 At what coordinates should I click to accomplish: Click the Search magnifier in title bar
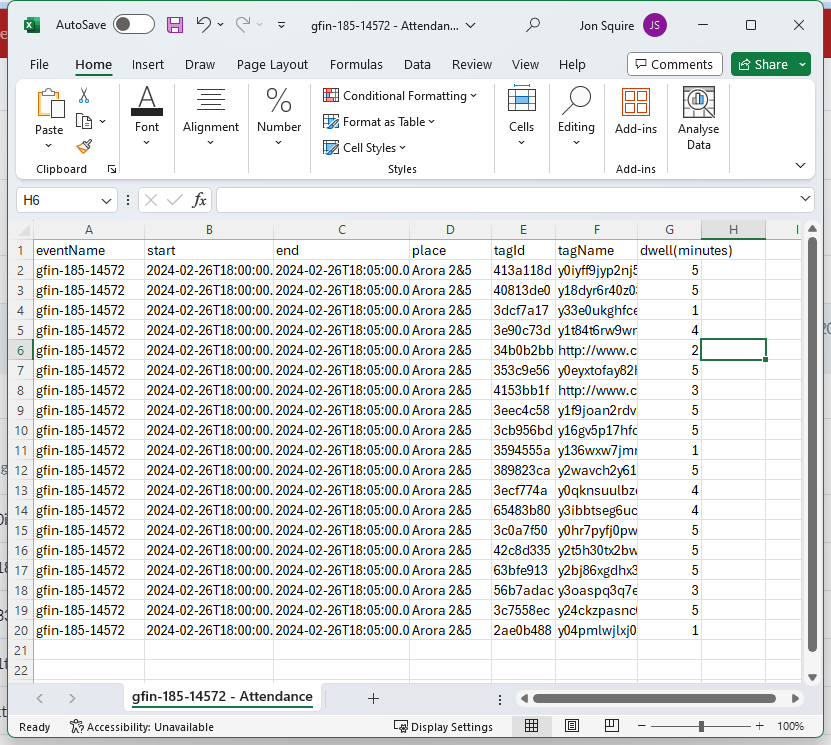point(533,25)
